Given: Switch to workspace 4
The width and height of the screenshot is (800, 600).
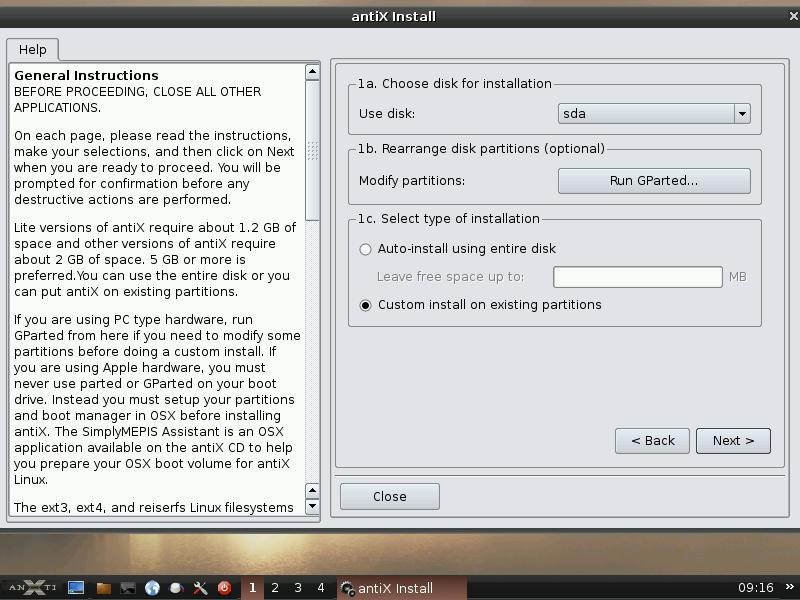Looking at the screenshot, I should pos(321,588).
